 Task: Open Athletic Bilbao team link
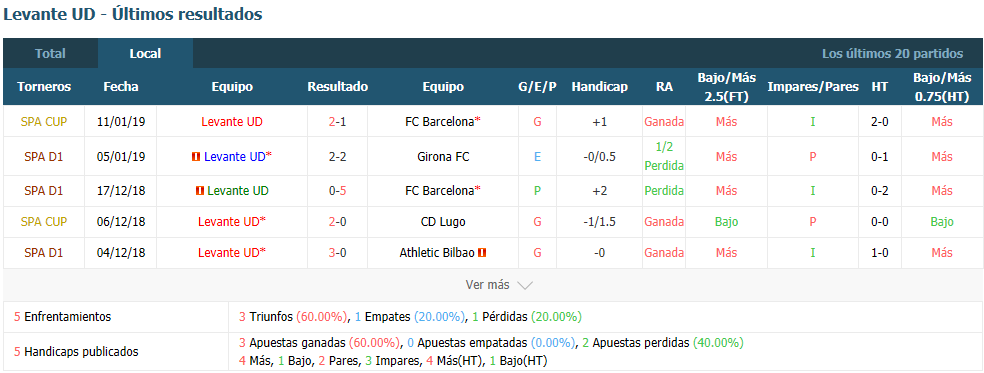437,252
